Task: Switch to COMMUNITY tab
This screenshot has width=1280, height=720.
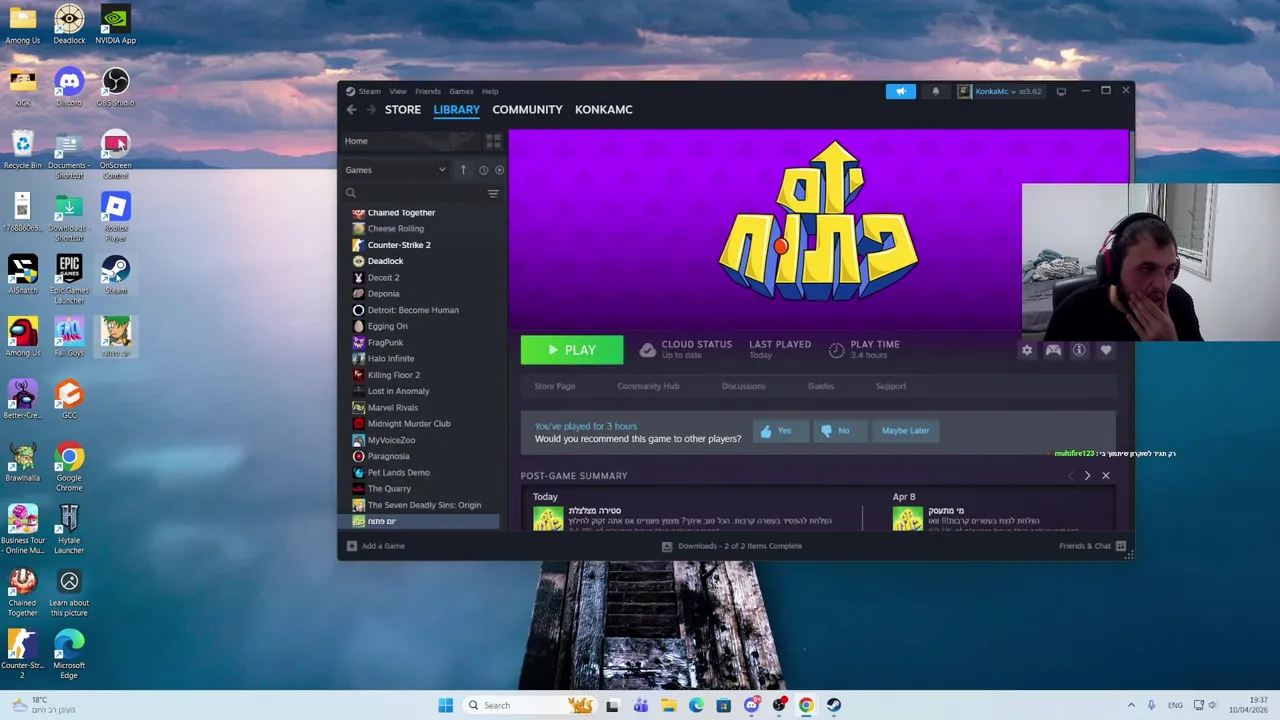Action: click(527, 110)
